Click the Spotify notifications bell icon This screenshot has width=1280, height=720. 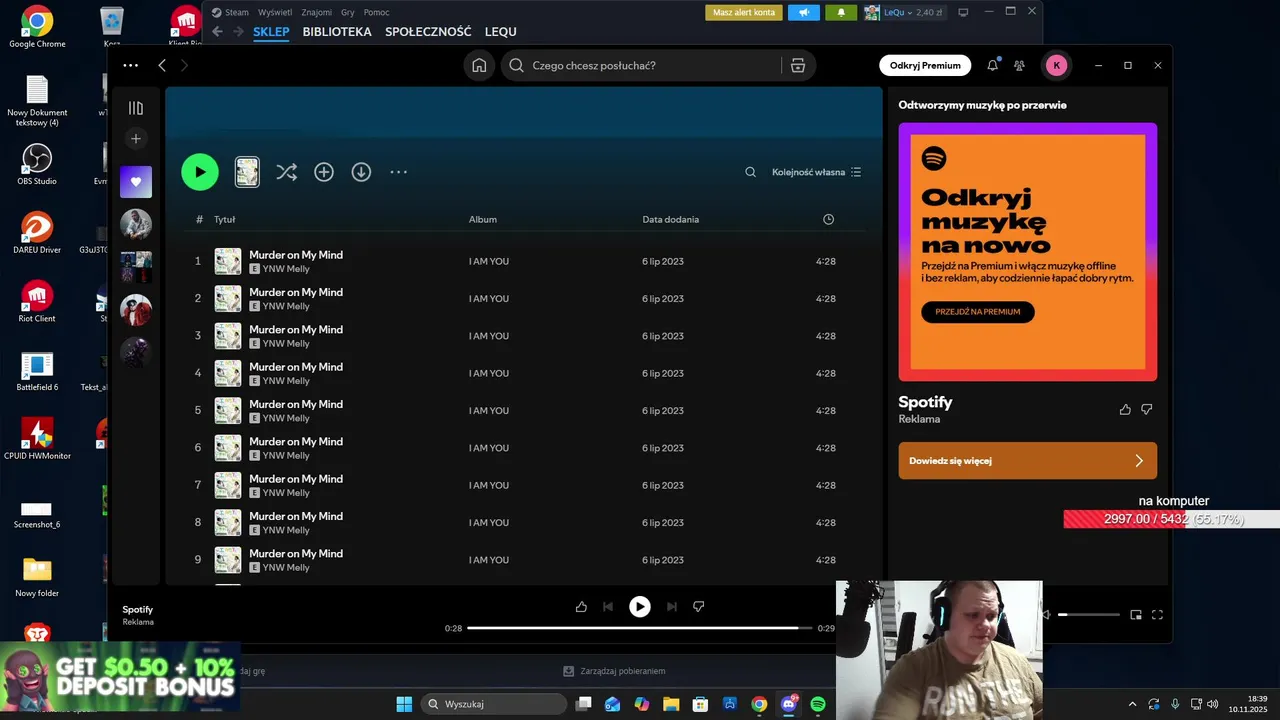click(x=992, y=65)
